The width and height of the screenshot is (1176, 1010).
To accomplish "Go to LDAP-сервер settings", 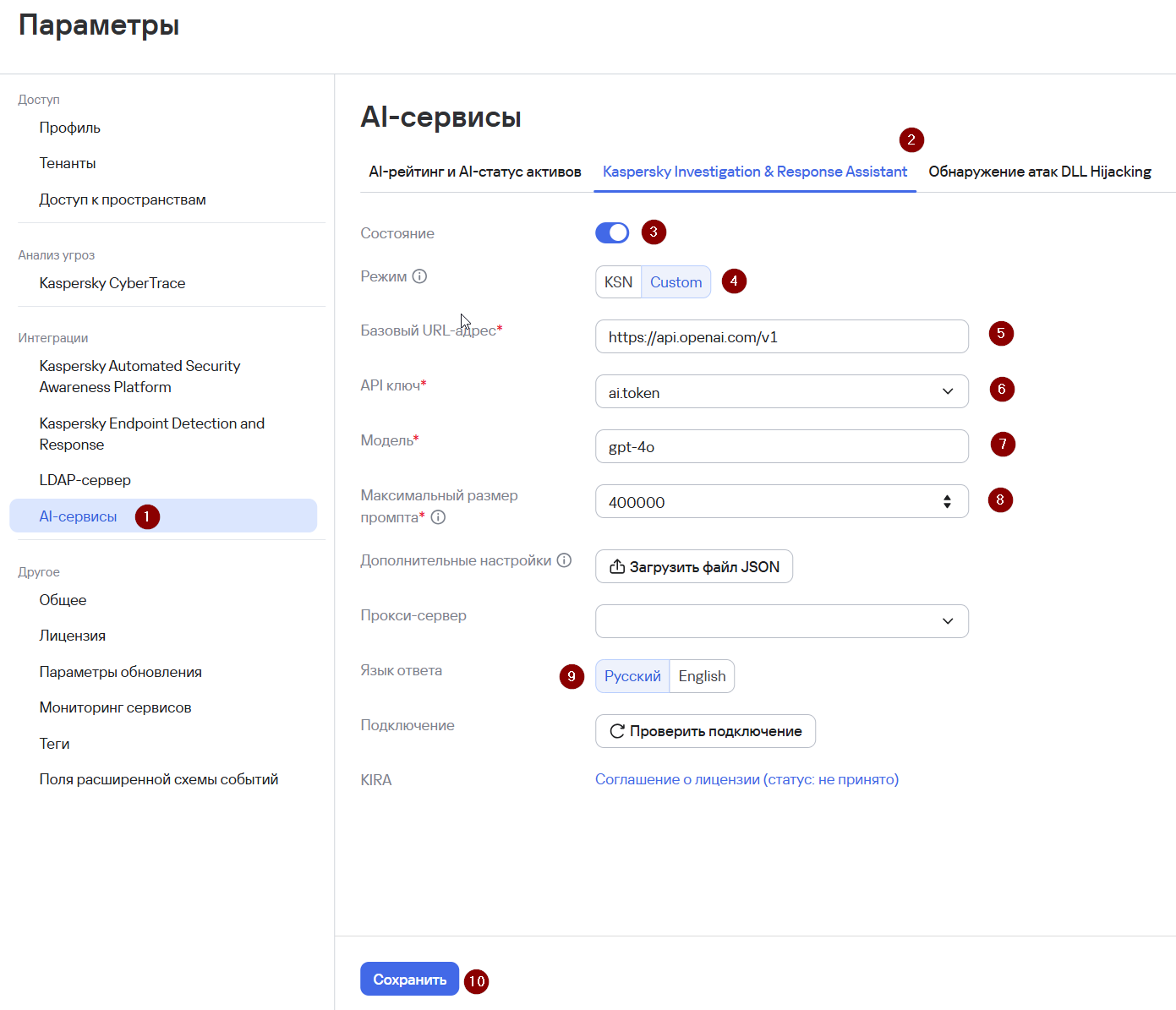I will pos(85,480).
